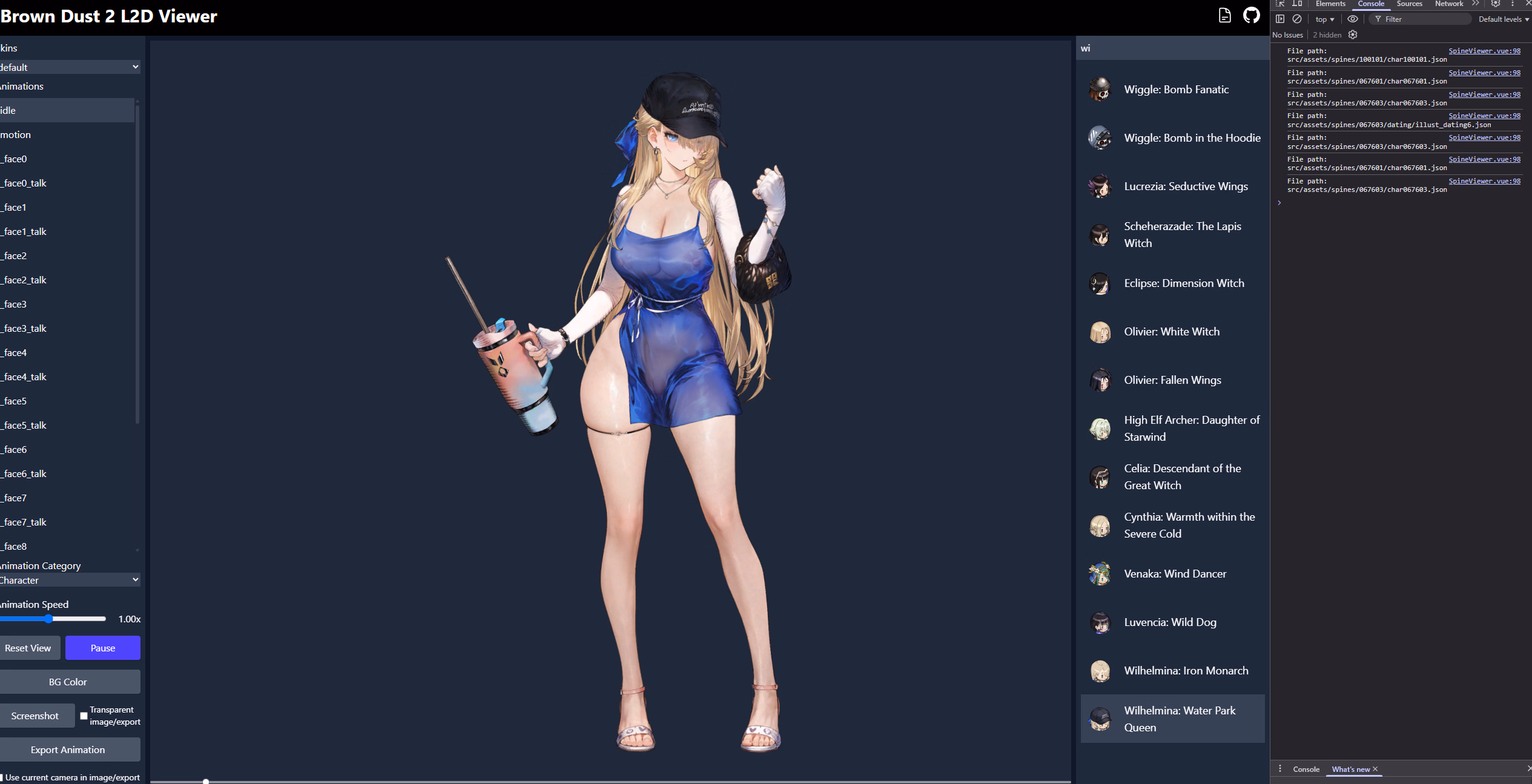Select Cynthia: Warmth within the Severe Cold avatar
This screenshot has height=784, width=1532.
tap(1100, 525)
